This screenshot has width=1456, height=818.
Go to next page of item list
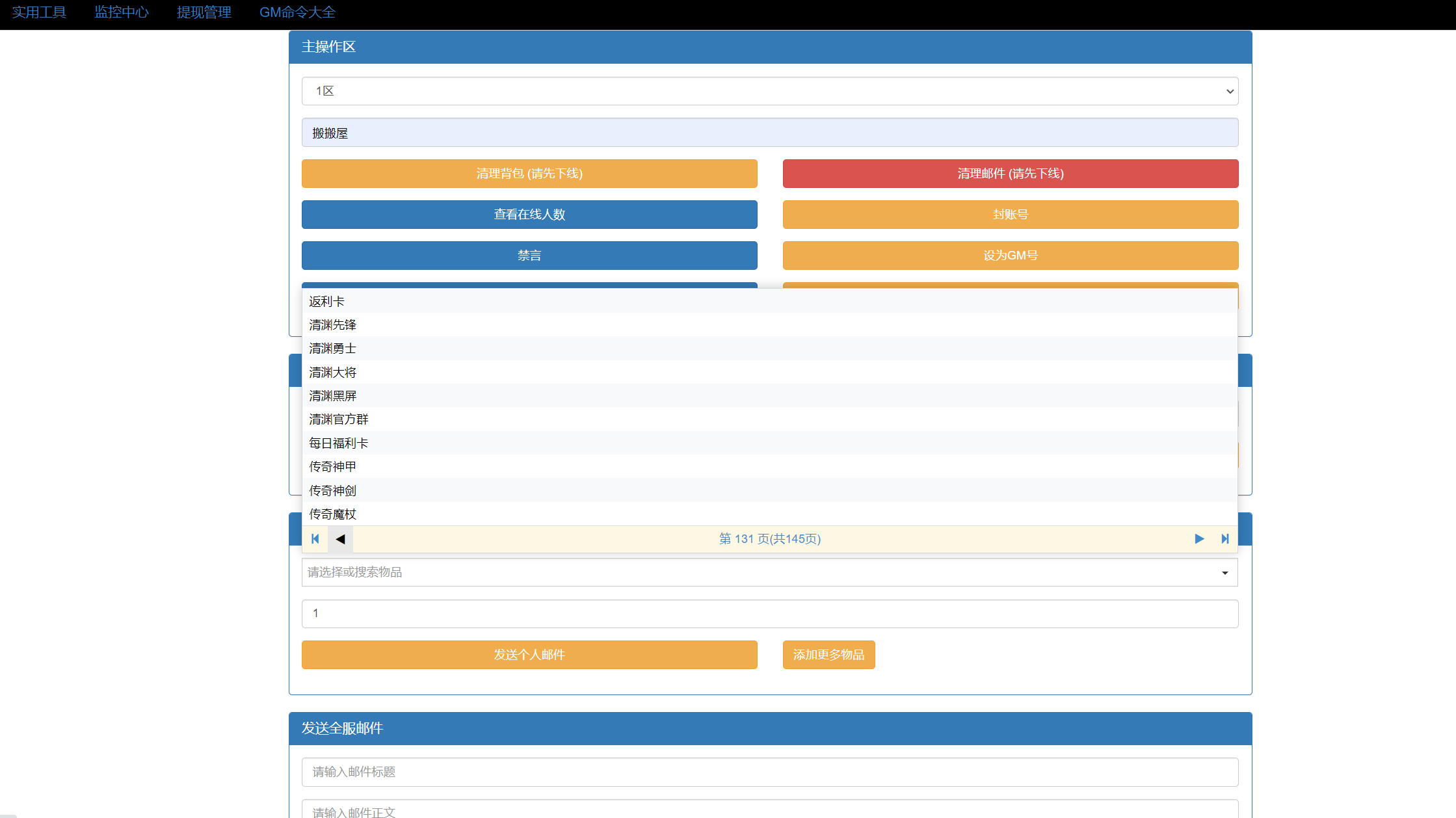tap(1199, 538)
